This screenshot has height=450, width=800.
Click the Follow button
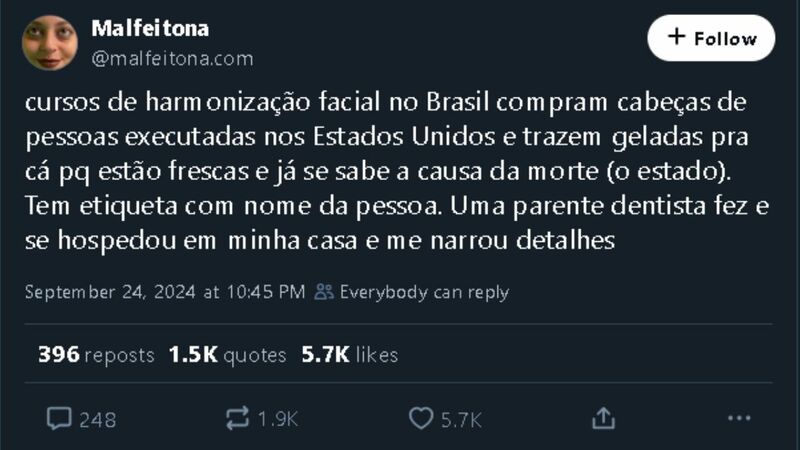(711, 38)
